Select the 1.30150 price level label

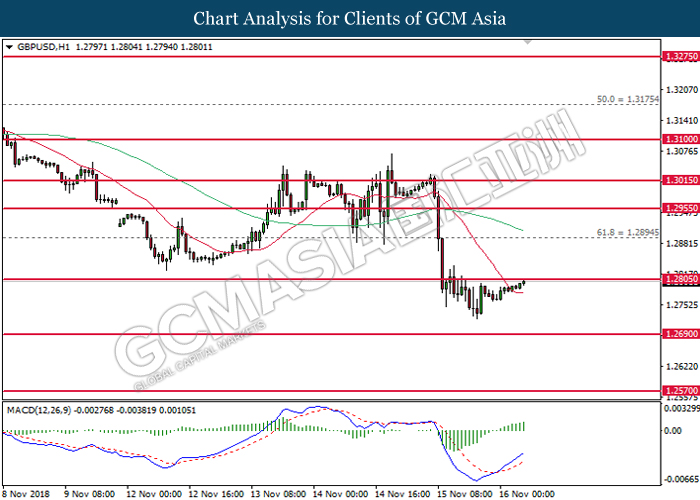pyautogui.click(x=681, y=180)
